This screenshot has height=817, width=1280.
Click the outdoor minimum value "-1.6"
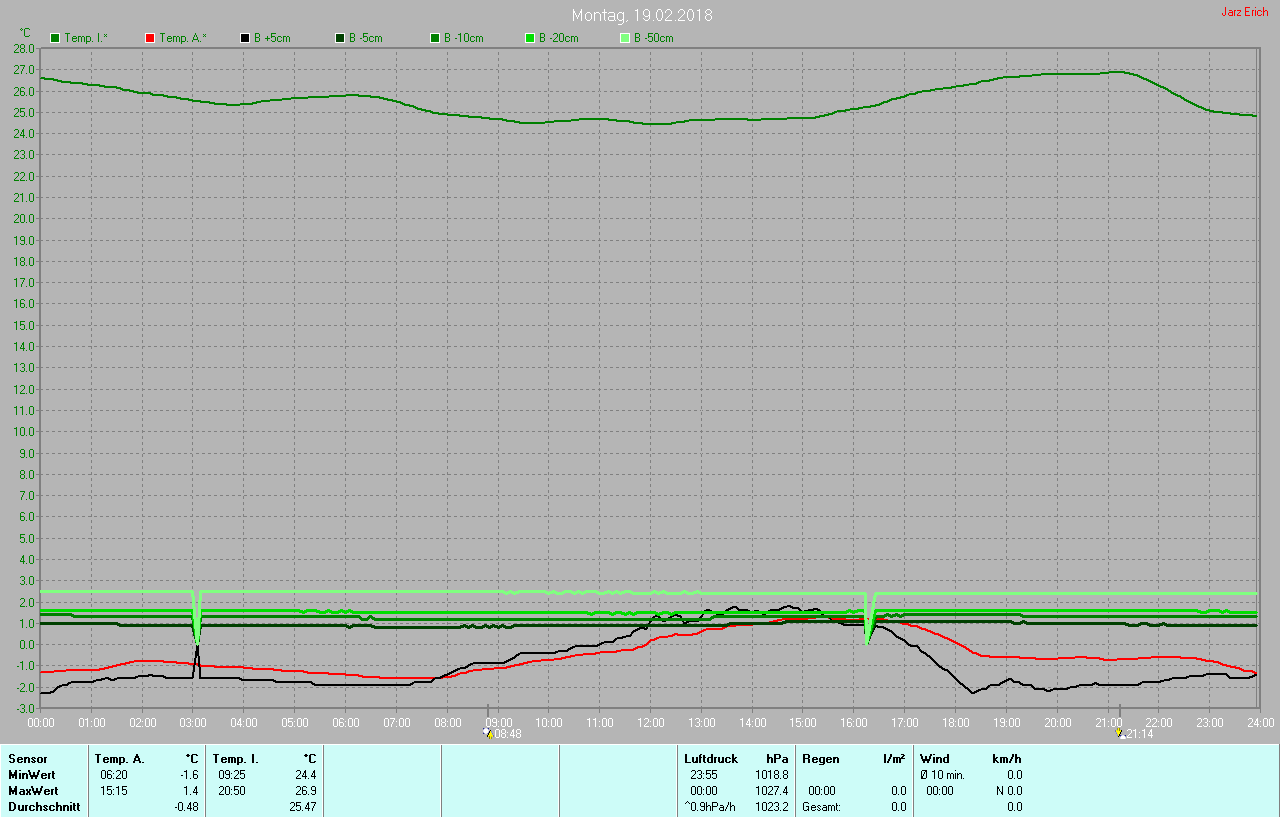tap(189, 775)
